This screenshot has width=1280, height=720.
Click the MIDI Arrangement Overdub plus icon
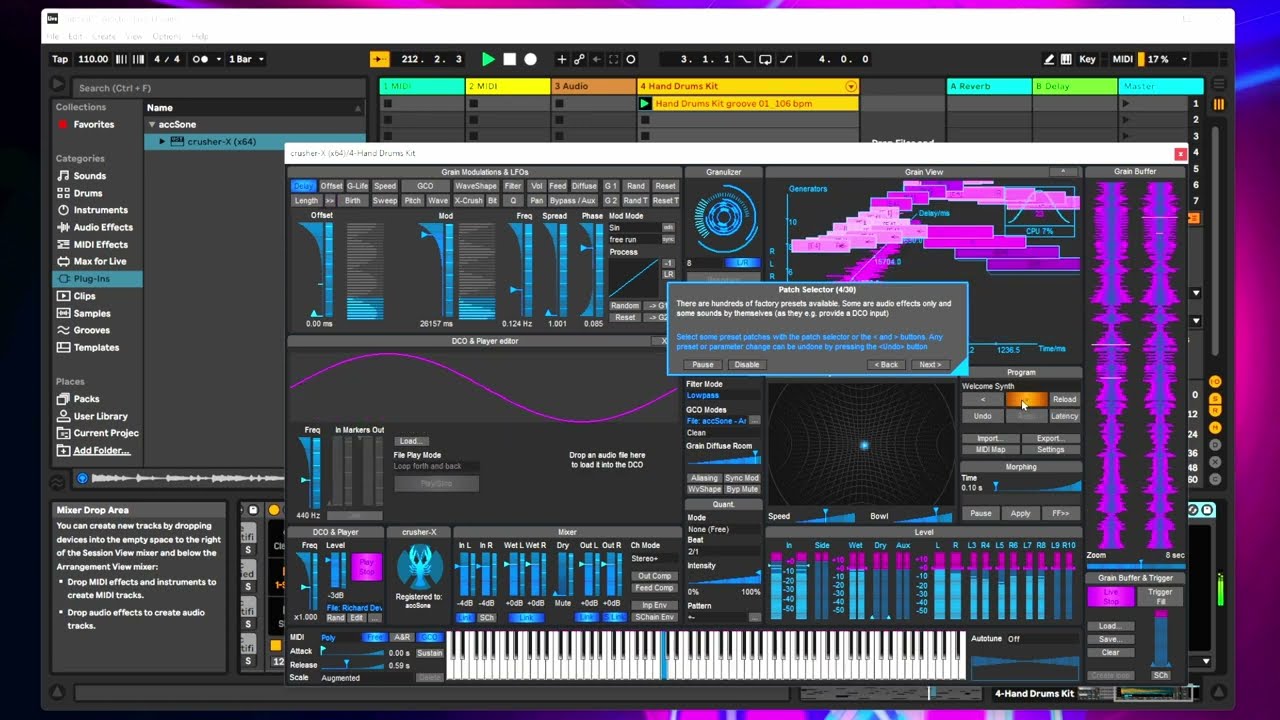tap(561, 59)
